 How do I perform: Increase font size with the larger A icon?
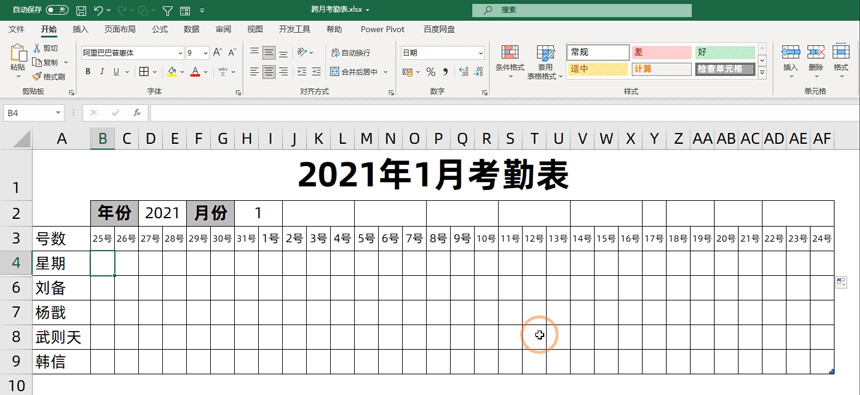tap(217, 53)
